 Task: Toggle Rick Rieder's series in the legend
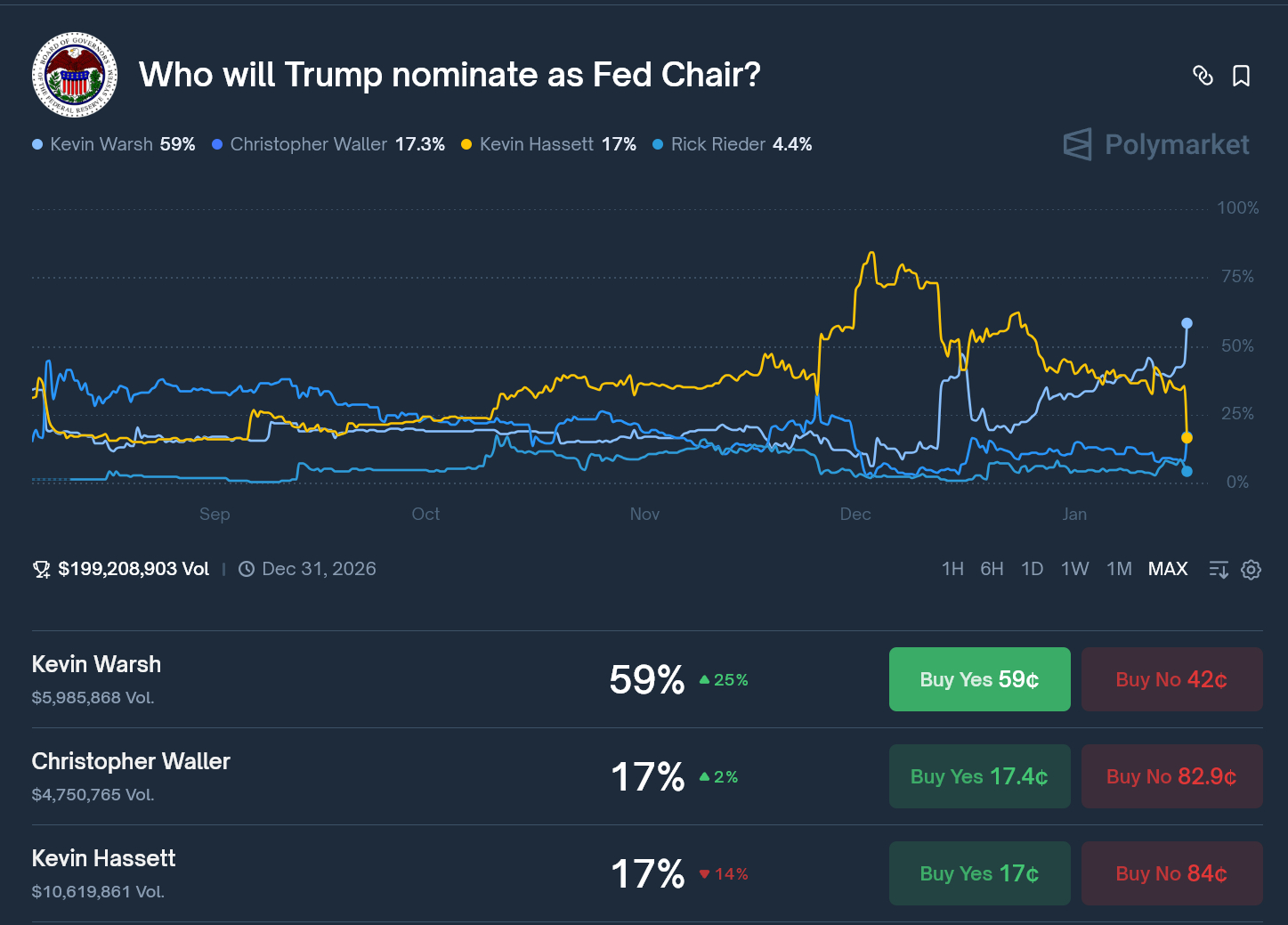point(719,143)
